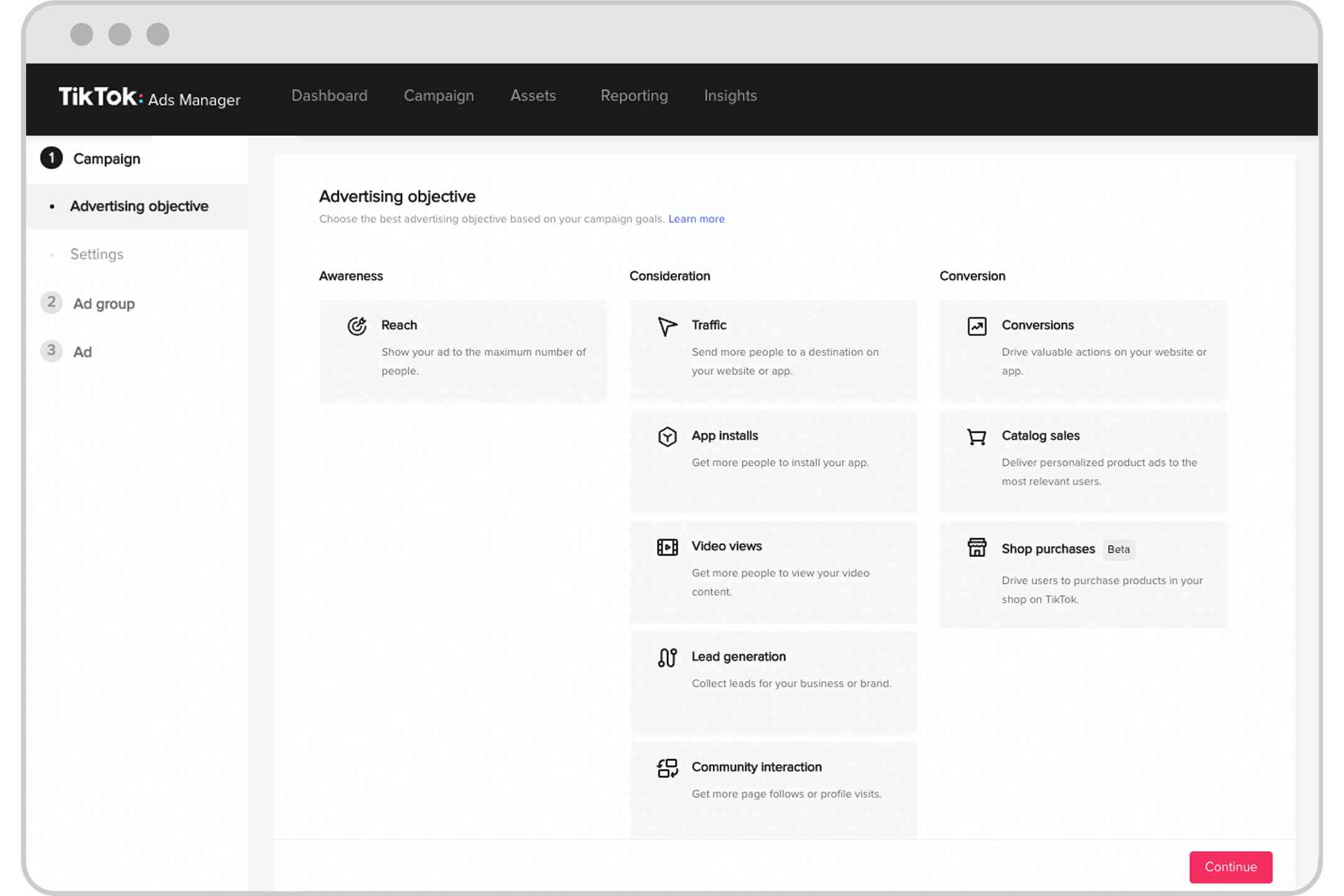This screenshot has width=1344, height=896.
Task: Select the Video views objective icon
Action: pos(665,546)
